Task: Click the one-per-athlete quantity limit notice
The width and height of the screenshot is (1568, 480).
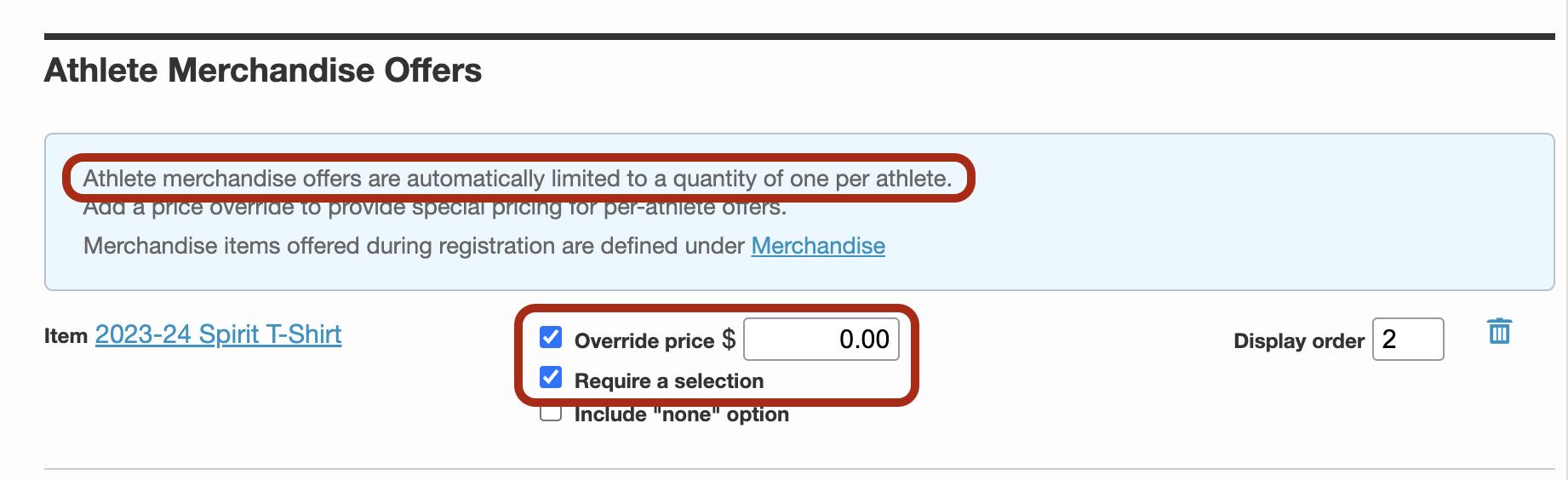Action: pos(518,179)
